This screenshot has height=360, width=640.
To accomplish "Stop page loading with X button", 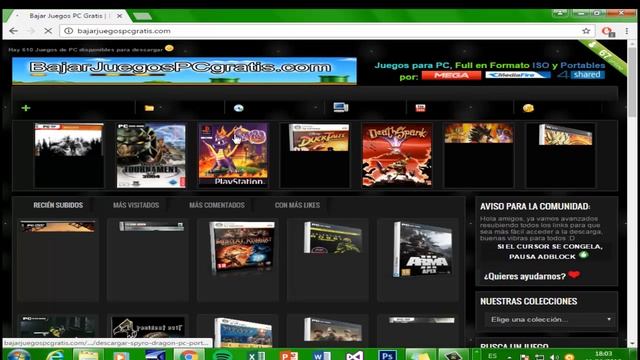I will click(48, 31).
